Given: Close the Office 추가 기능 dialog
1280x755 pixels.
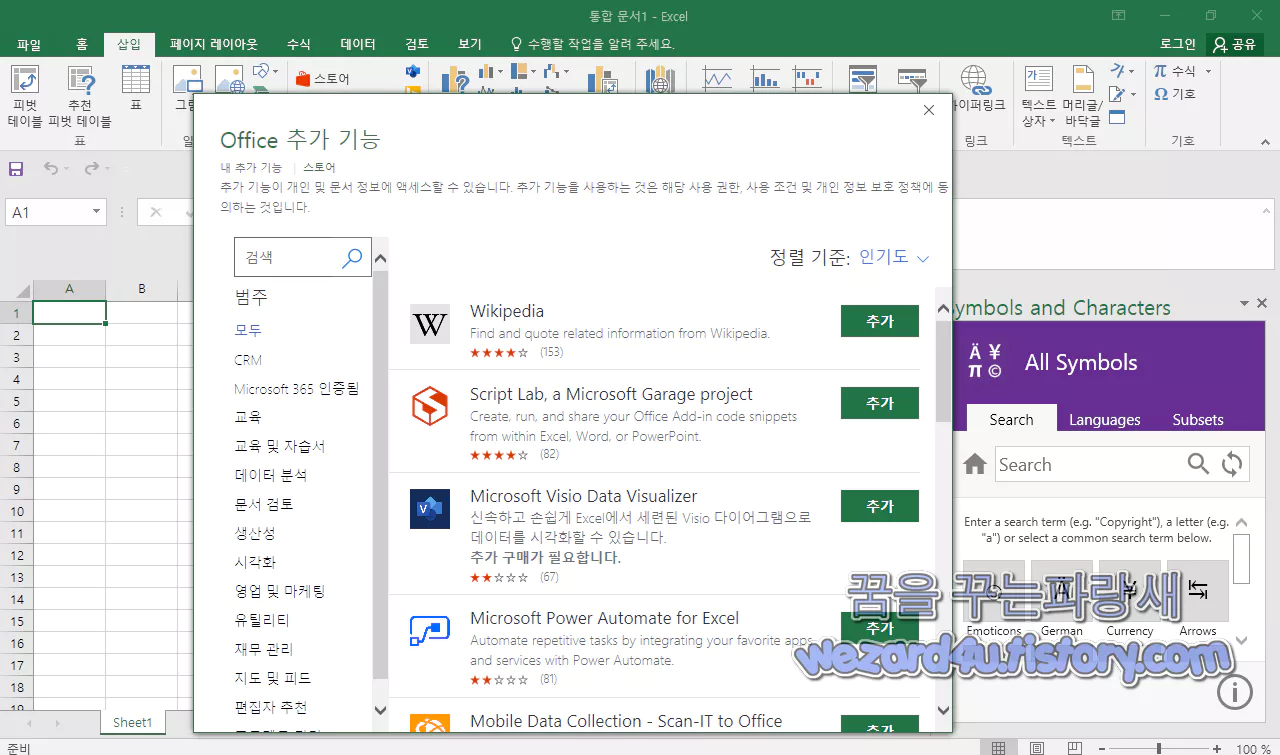Looking at the screenshot, I should coord(929,110).
